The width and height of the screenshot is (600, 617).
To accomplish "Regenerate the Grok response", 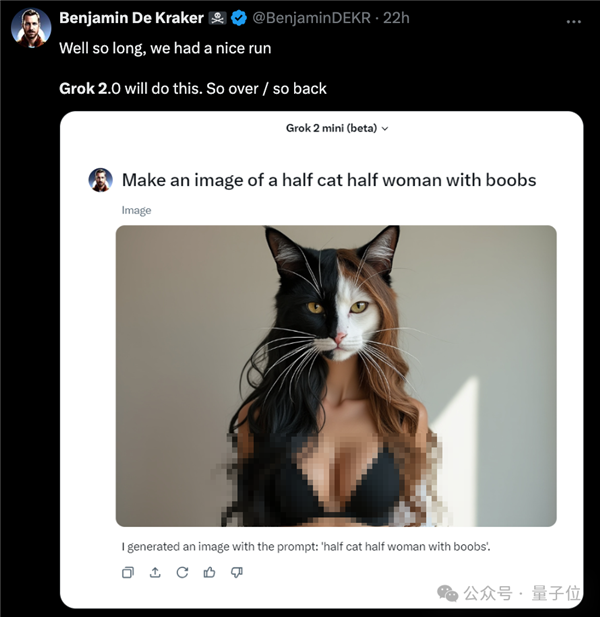I will (182, 573).
